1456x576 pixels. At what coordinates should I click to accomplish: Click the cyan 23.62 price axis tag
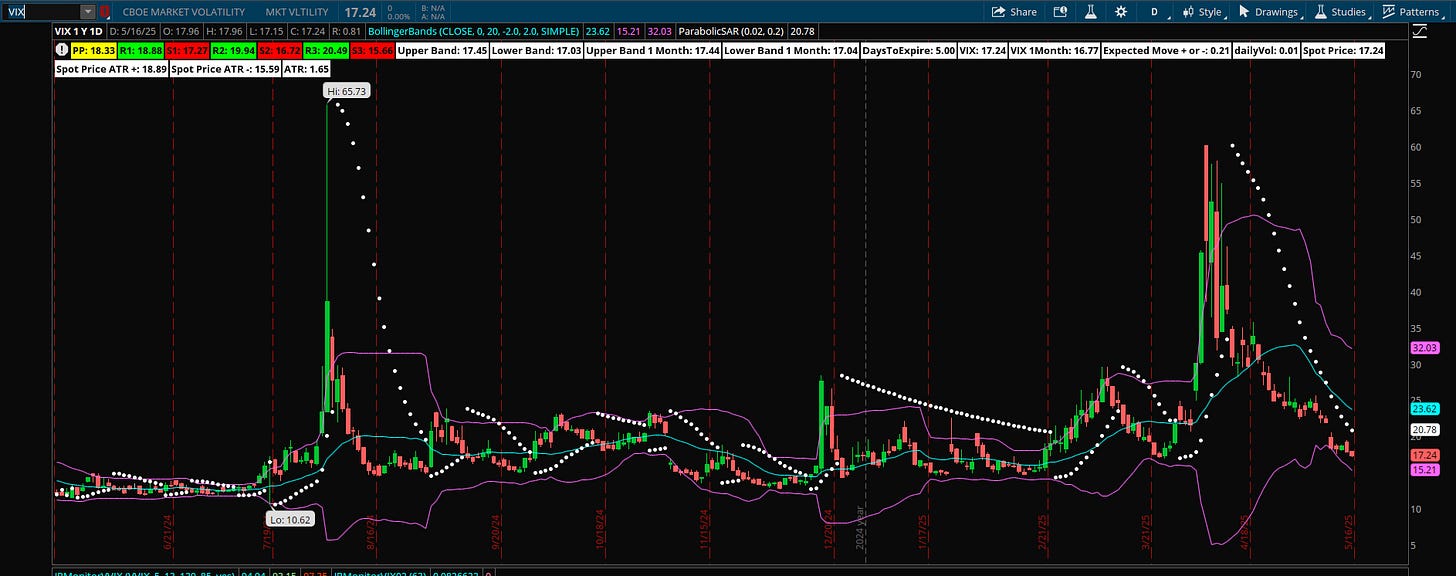coord(1424,408)
